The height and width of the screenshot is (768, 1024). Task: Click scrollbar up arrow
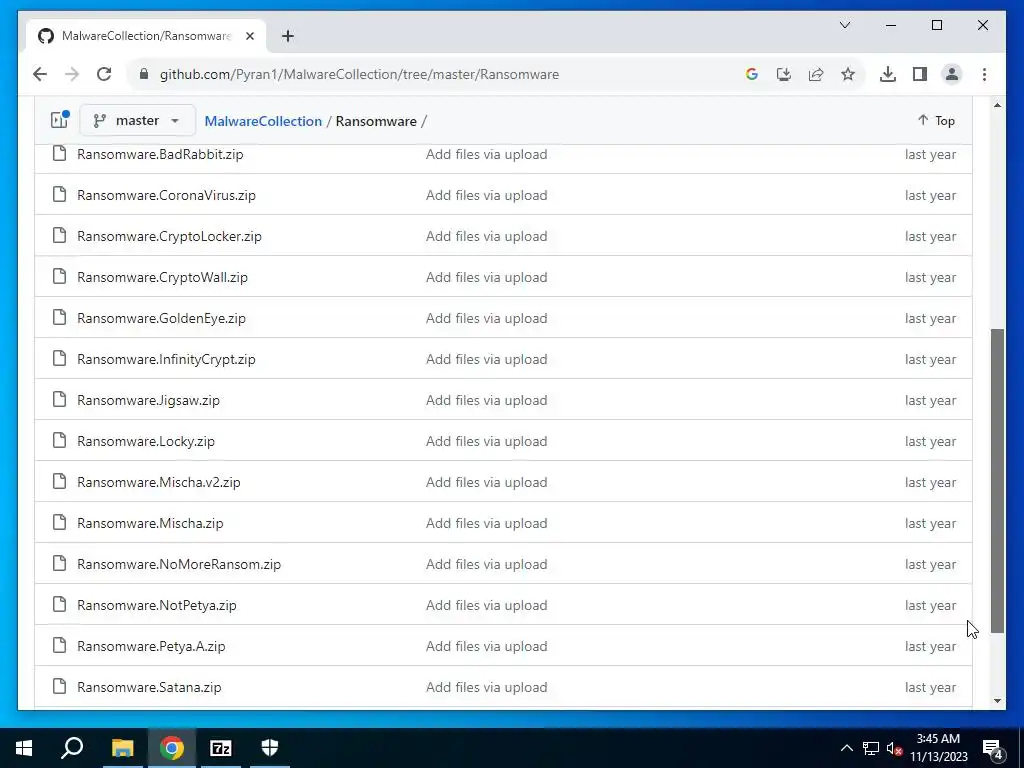coord(997,105)
